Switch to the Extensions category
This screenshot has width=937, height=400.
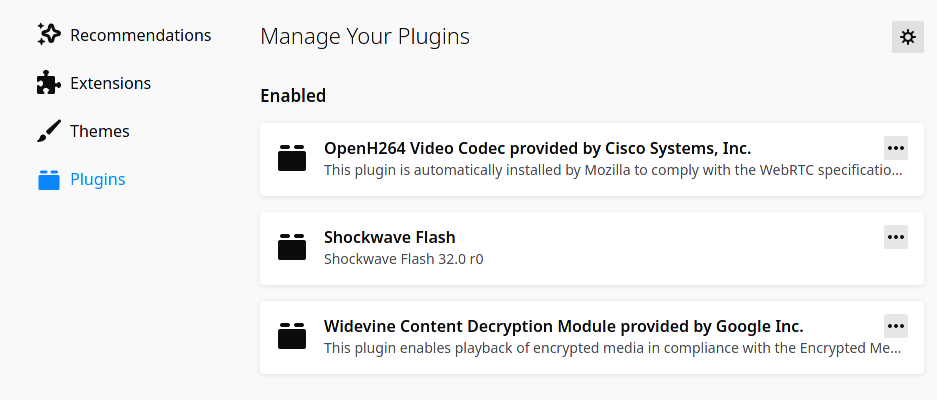pos(111,83)
